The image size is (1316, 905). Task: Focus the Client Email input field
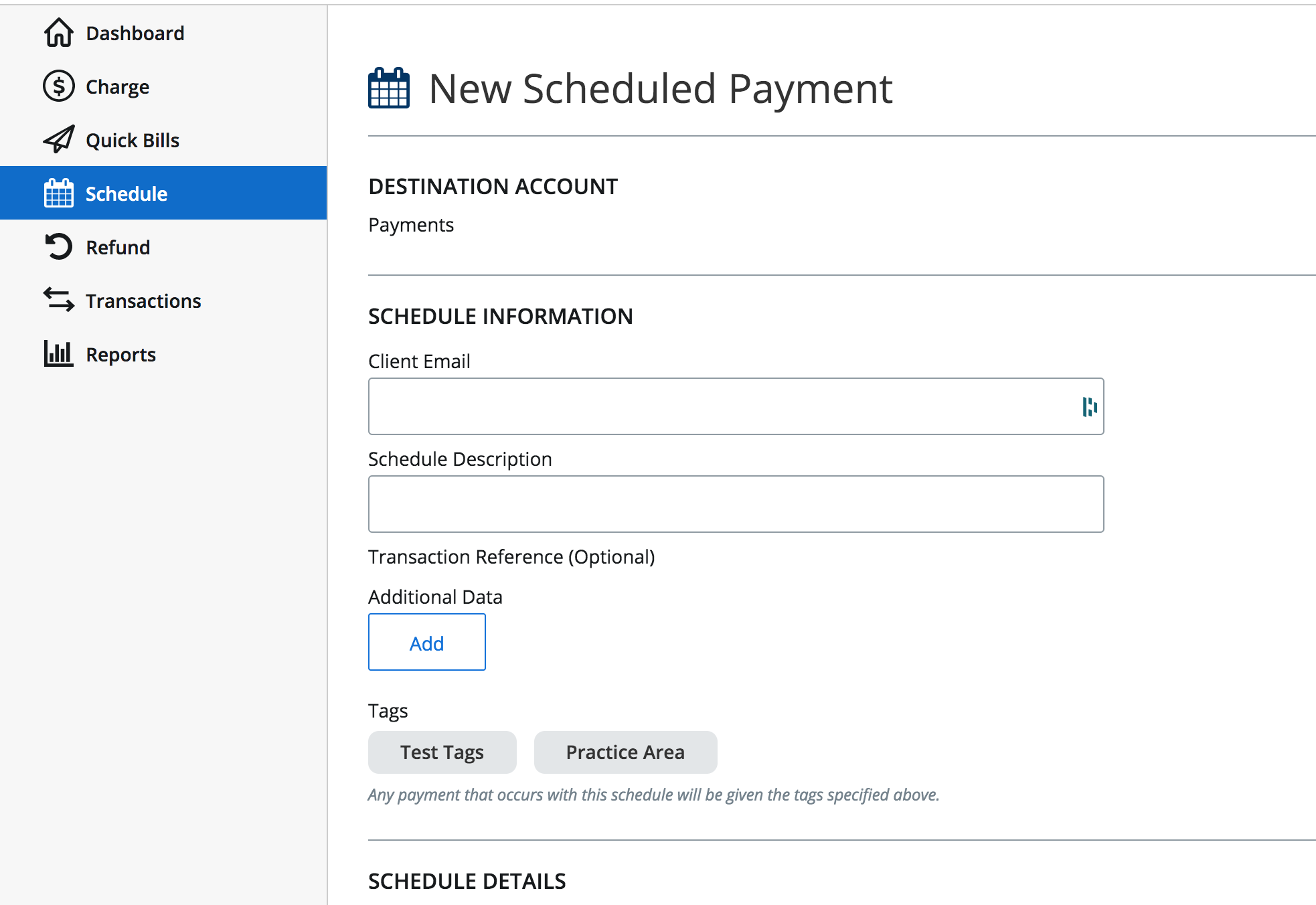point(723,406)
